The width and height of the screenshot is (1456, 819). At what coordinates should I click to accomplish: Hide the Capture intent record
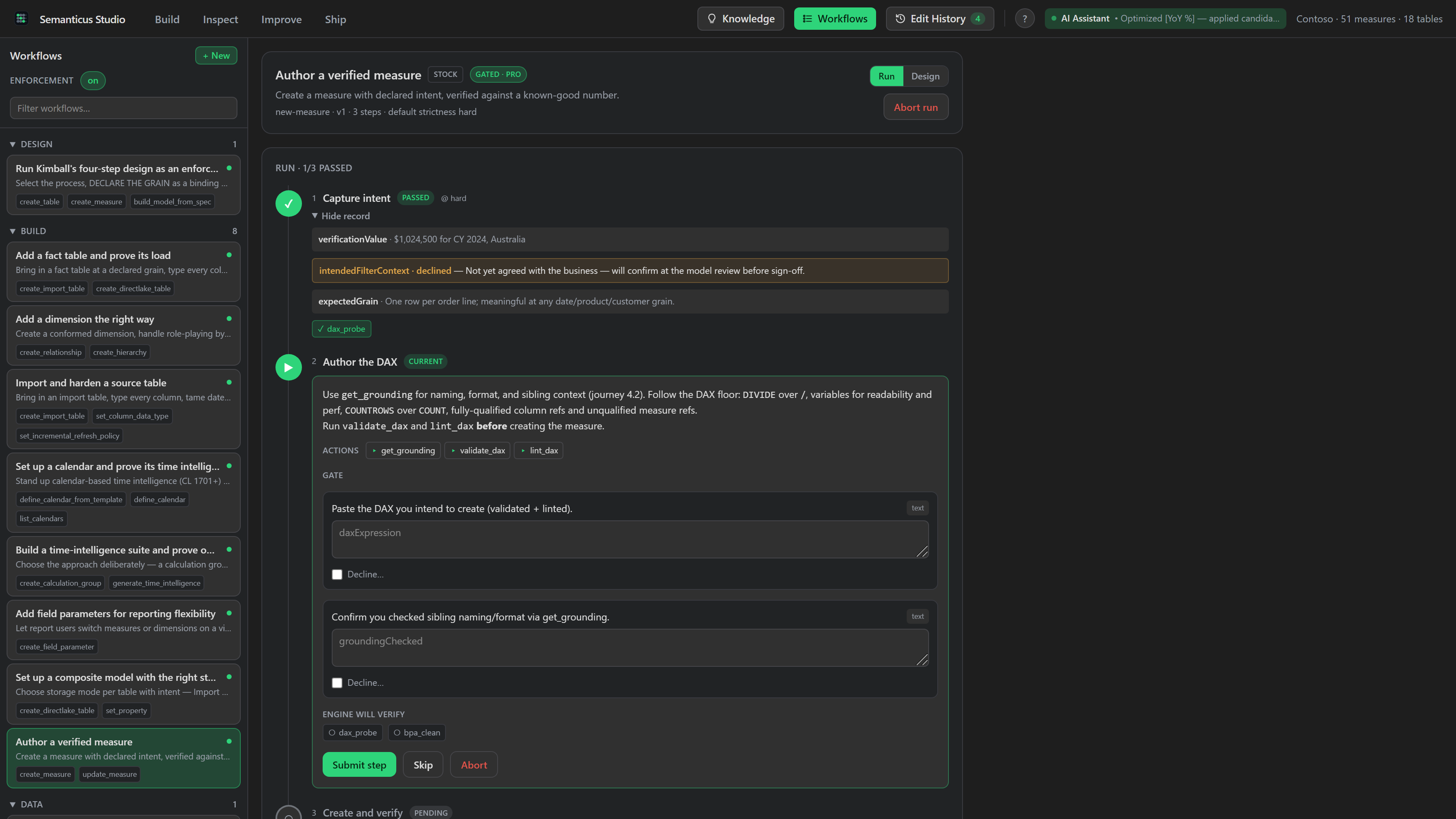pyautogui.click(x=341, y=216)
